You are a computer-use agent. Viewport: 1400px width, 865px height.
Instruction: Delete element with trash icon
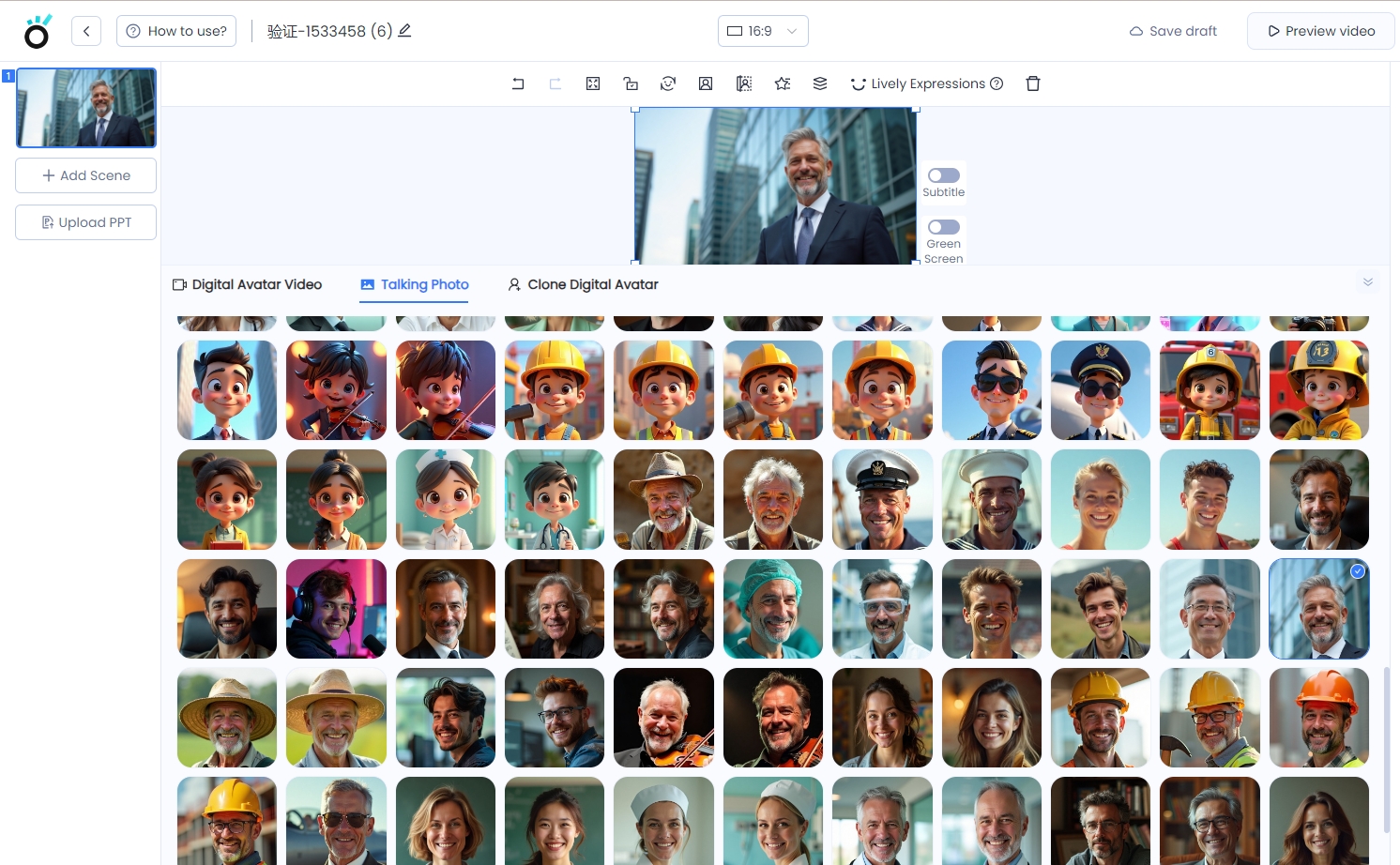(x=1033, y=83)
